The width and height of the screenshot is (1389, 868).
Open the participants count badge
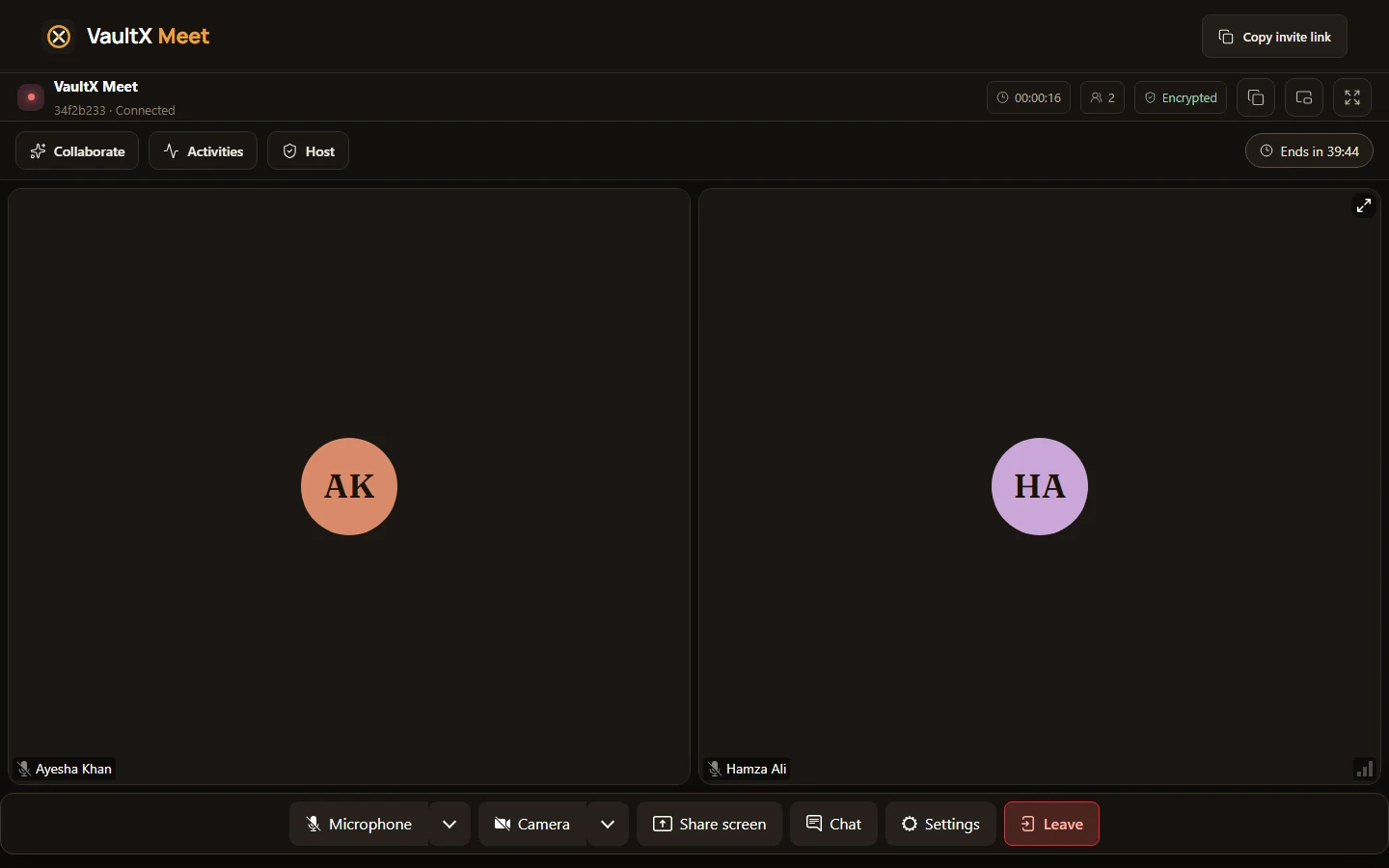click(1103, 97)
